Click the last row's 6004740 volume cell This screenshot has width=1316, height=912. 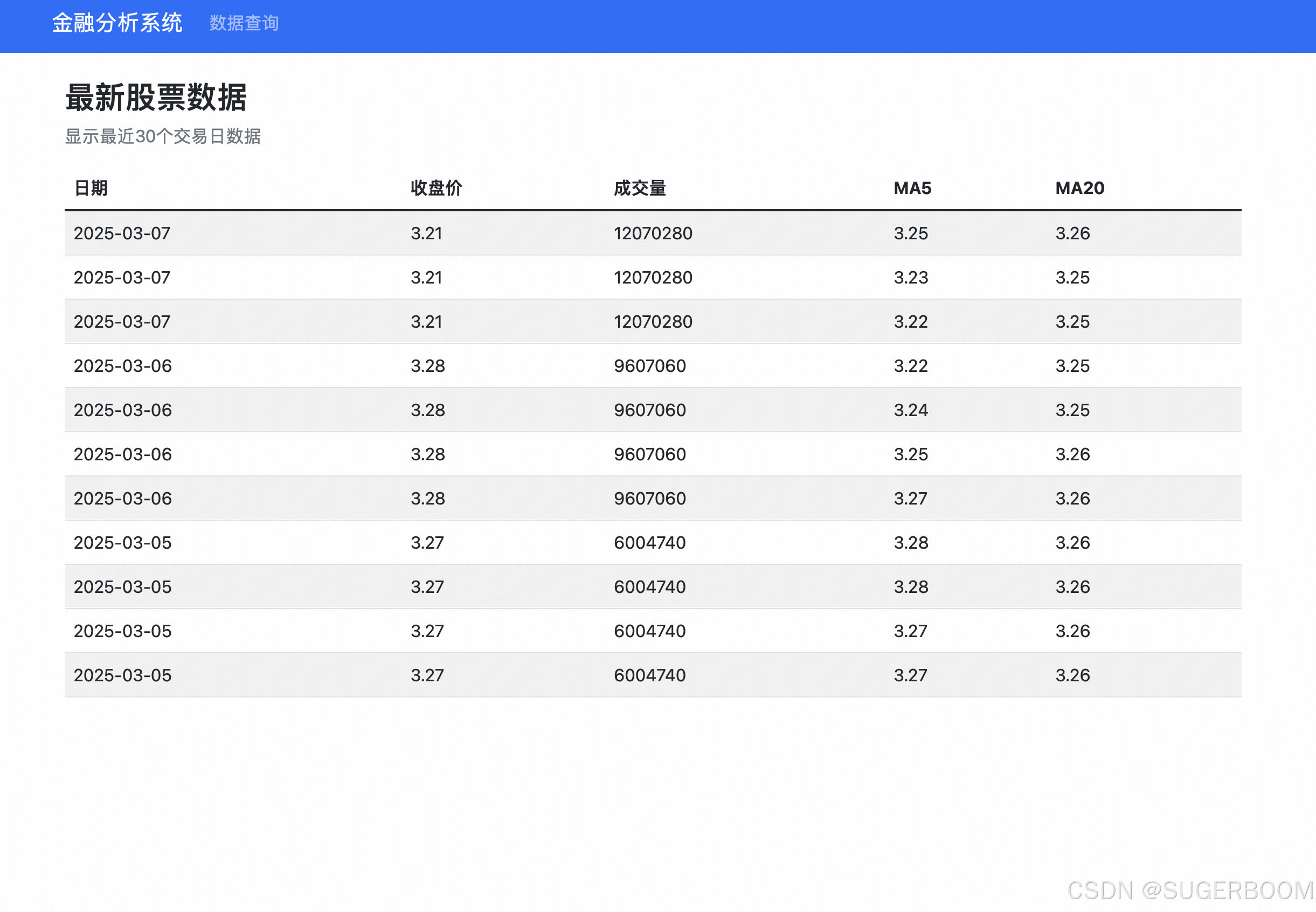click(649, 675)
